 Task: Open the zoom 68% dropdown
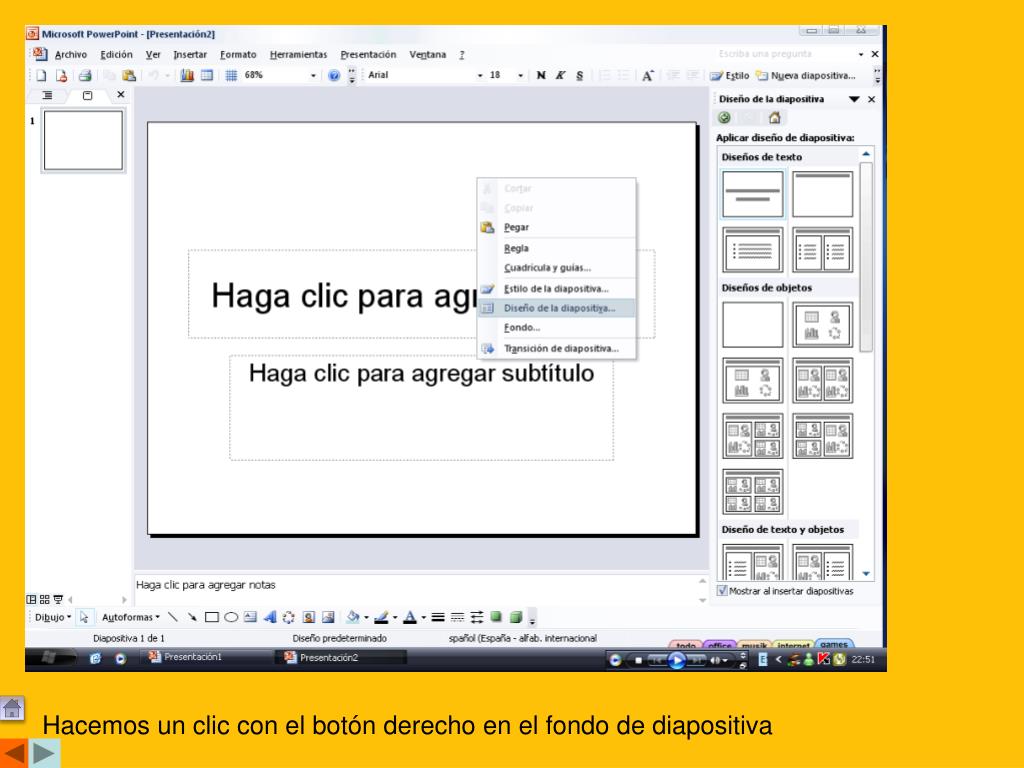[x=313, y=76]
